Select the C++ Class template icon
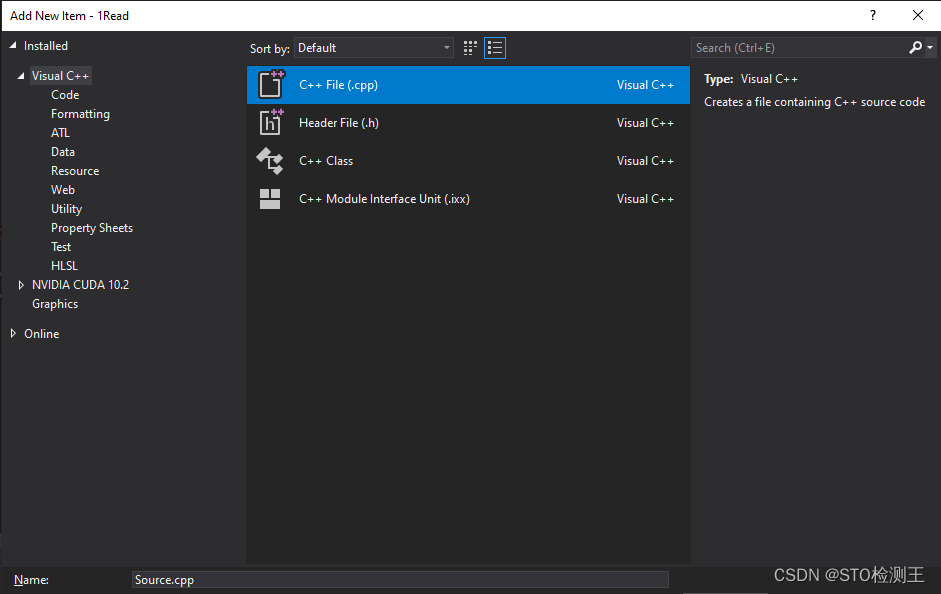This screenshot has width=941, height=594. point(271,160)
